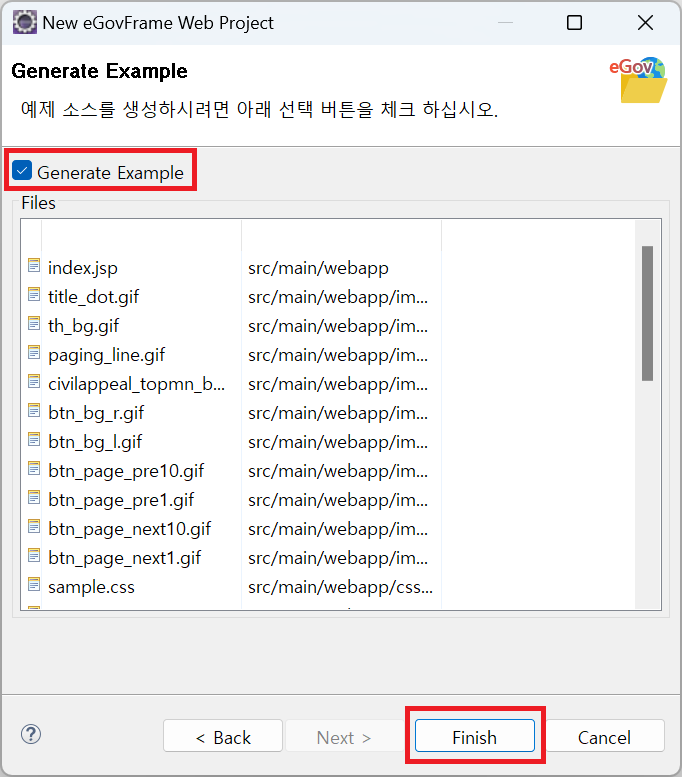Select the btn_bg_l.gif file name
Screen dimensions: 682x777
[x=95, y=441]
